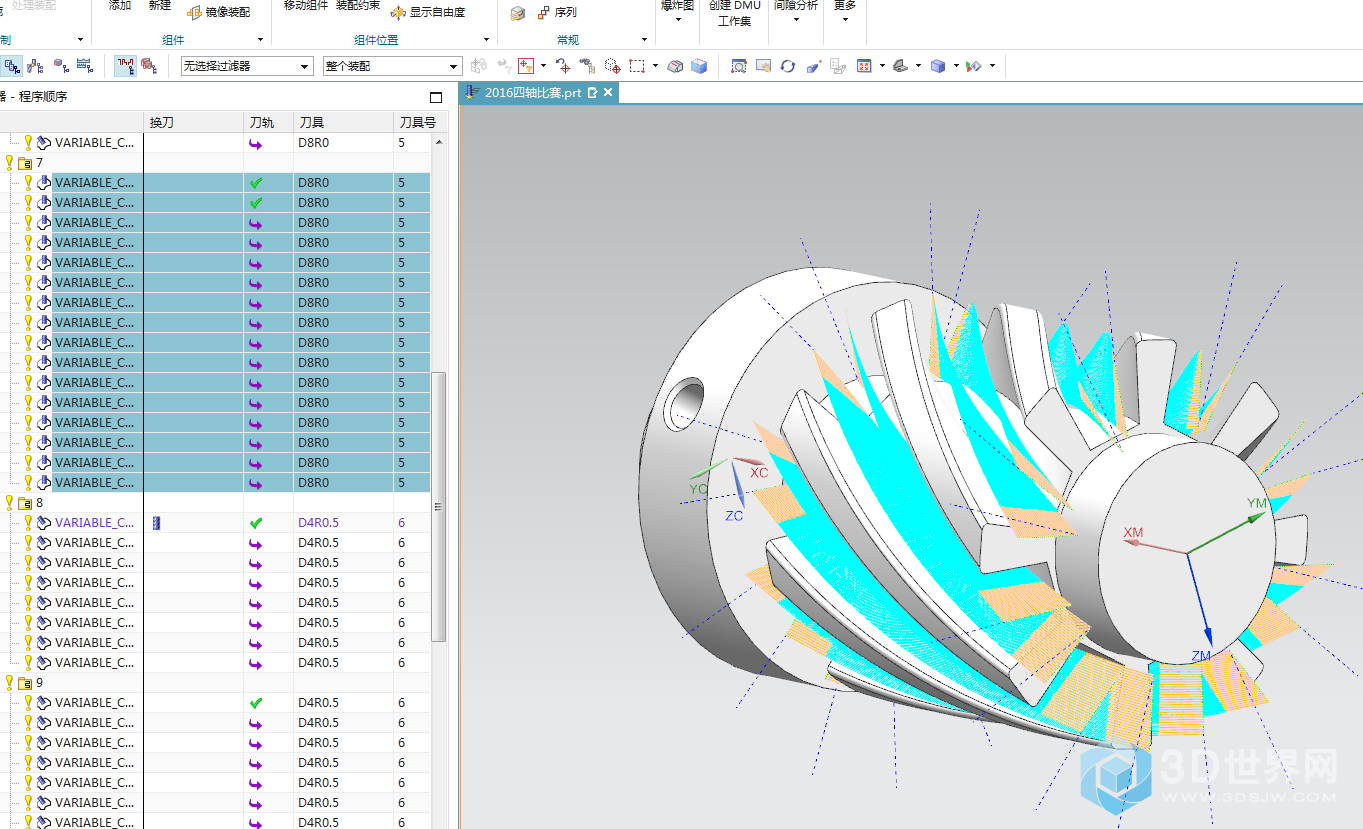Click the 移动组件 button
Screen dimensions: 1363x829
[x=305, y=6]
